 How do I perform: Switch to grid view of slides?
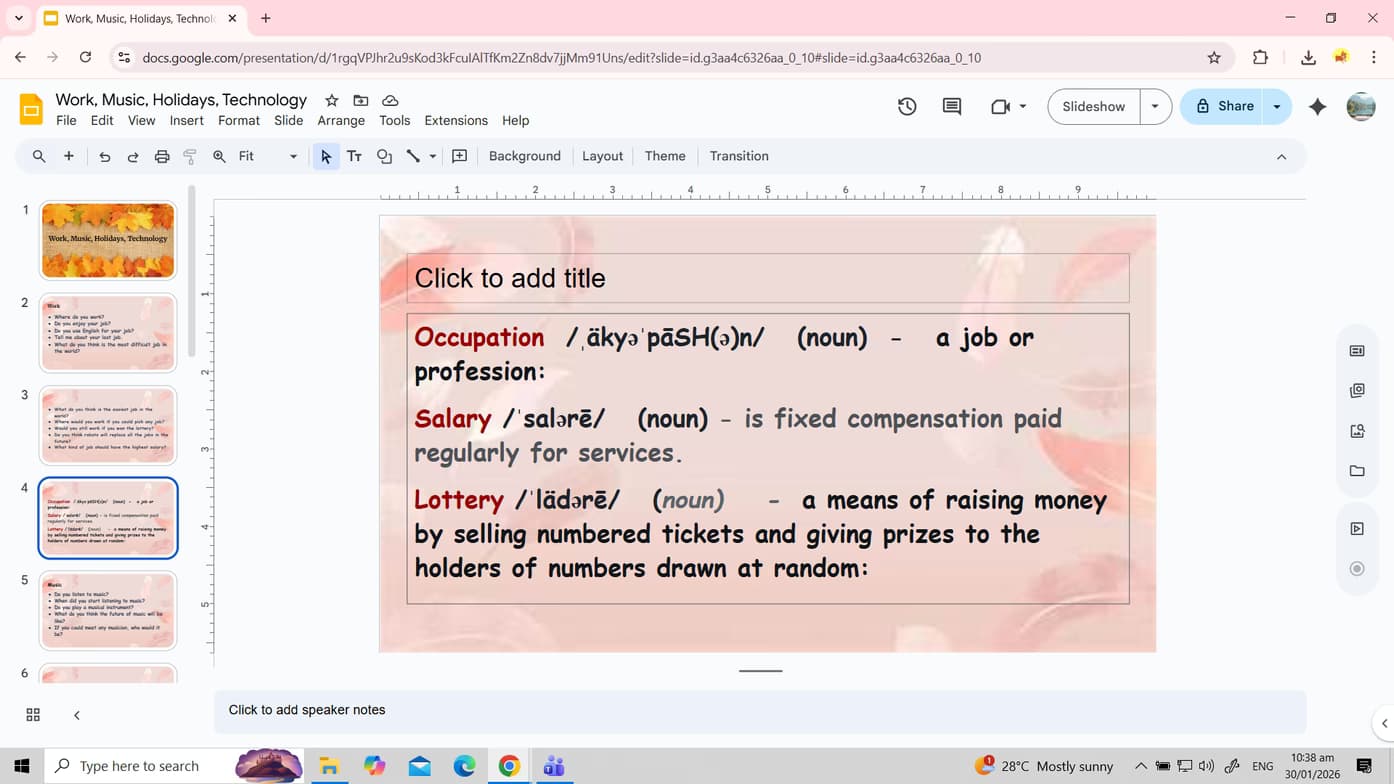(x=33, y=714)
